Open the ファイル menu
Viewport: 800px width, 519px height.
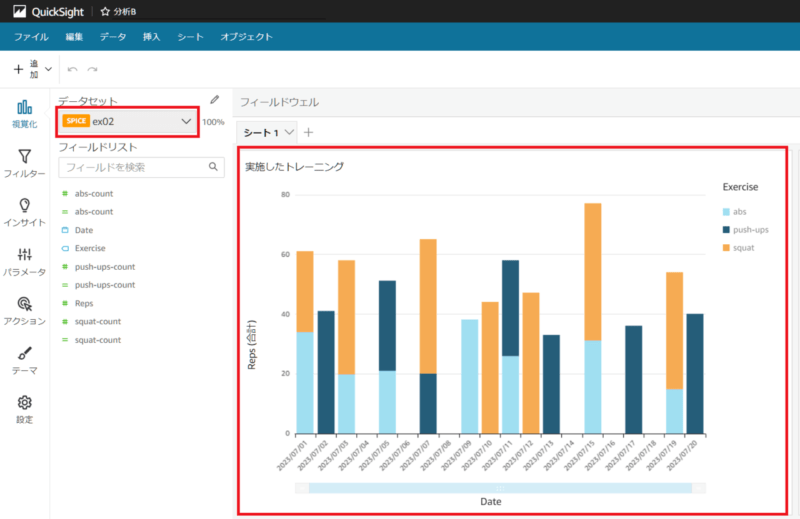31,37
